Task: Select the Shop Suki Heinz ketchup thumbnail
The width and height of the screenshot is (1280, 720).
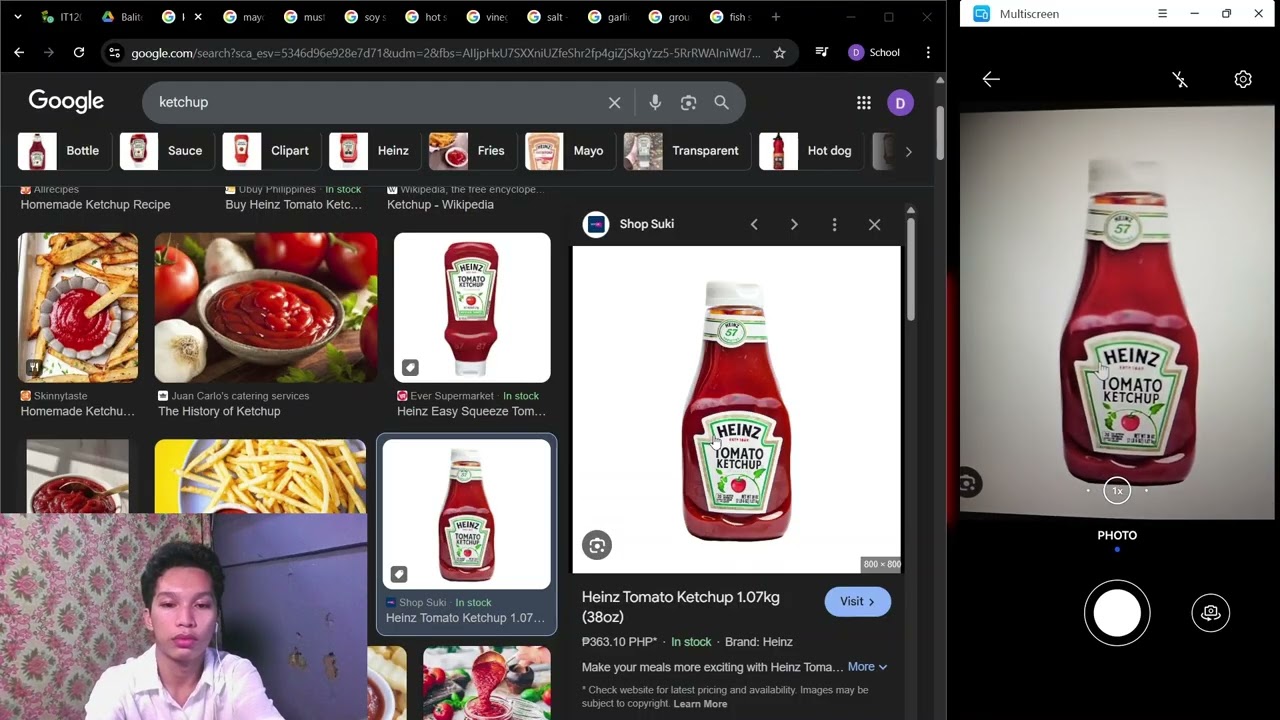Action: (466, 514)
